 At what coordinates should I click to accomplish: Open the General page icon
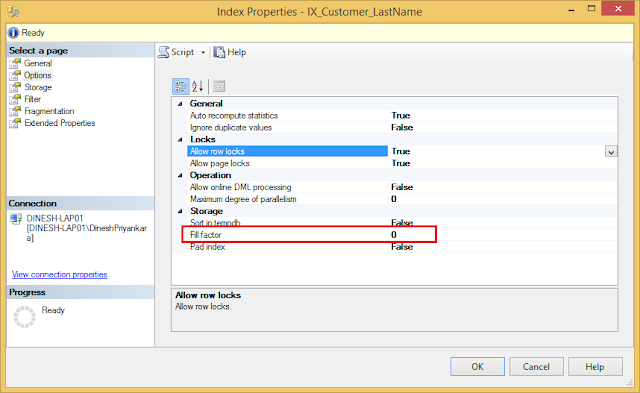15,63
